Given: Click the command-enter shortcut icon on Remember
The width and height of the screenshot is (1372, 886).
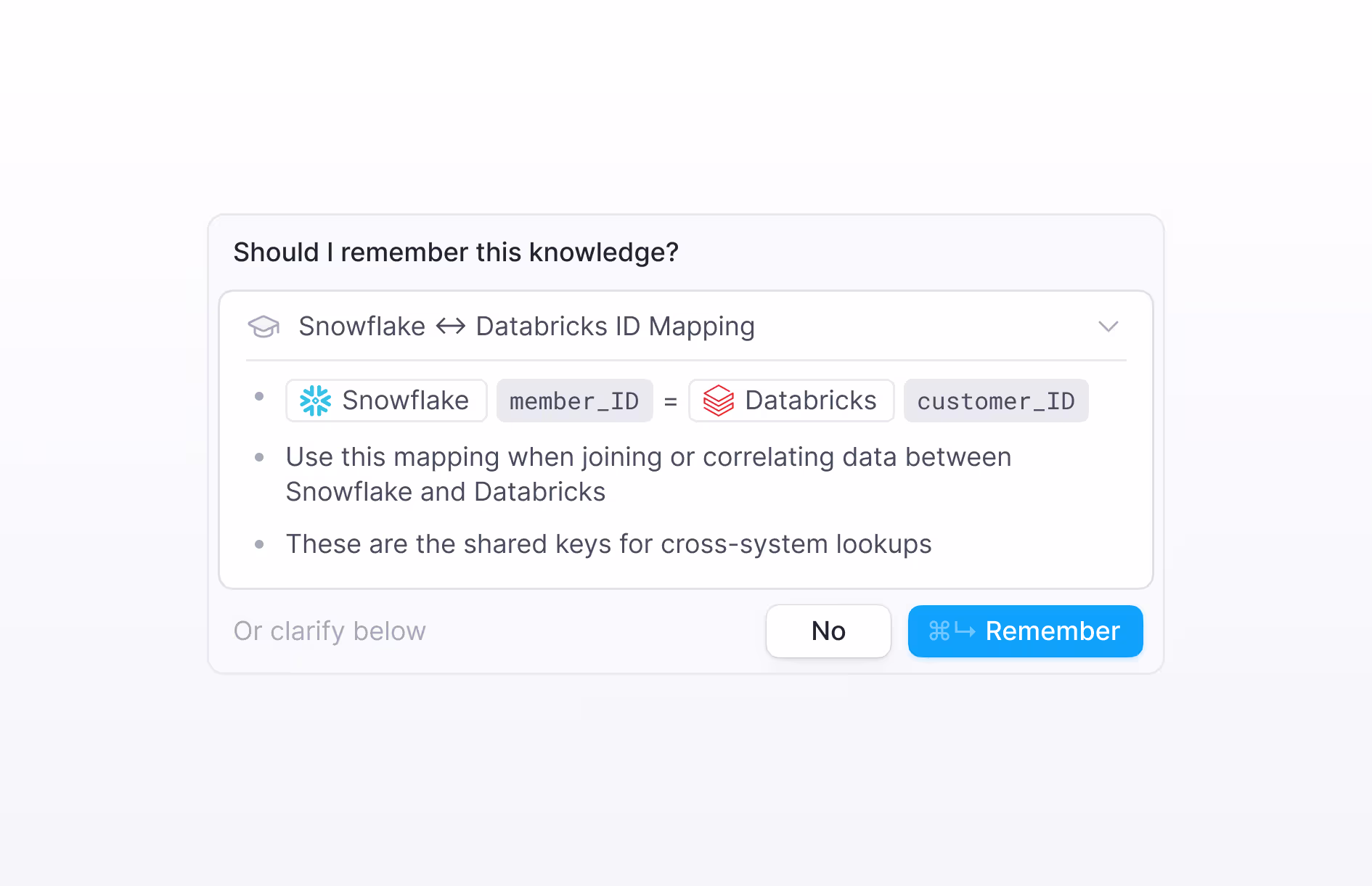Looking at the screenshot, I should (952, 631).
